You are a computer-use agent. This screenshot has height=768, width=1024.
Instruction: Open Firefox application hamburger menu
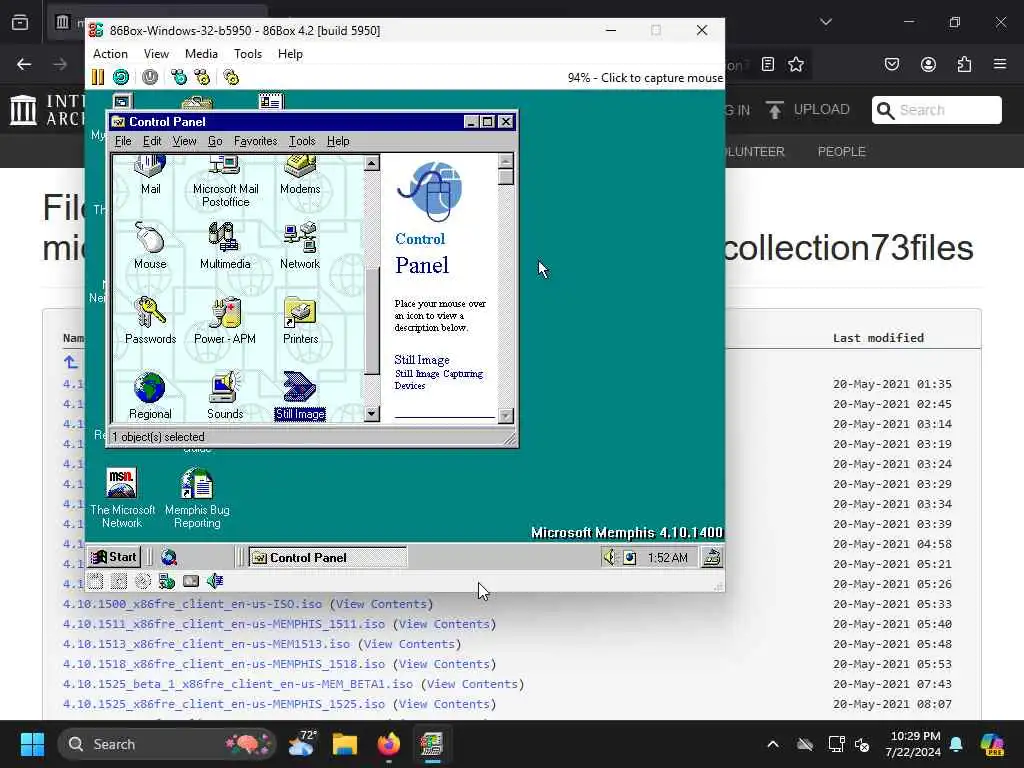(1000, 64)
